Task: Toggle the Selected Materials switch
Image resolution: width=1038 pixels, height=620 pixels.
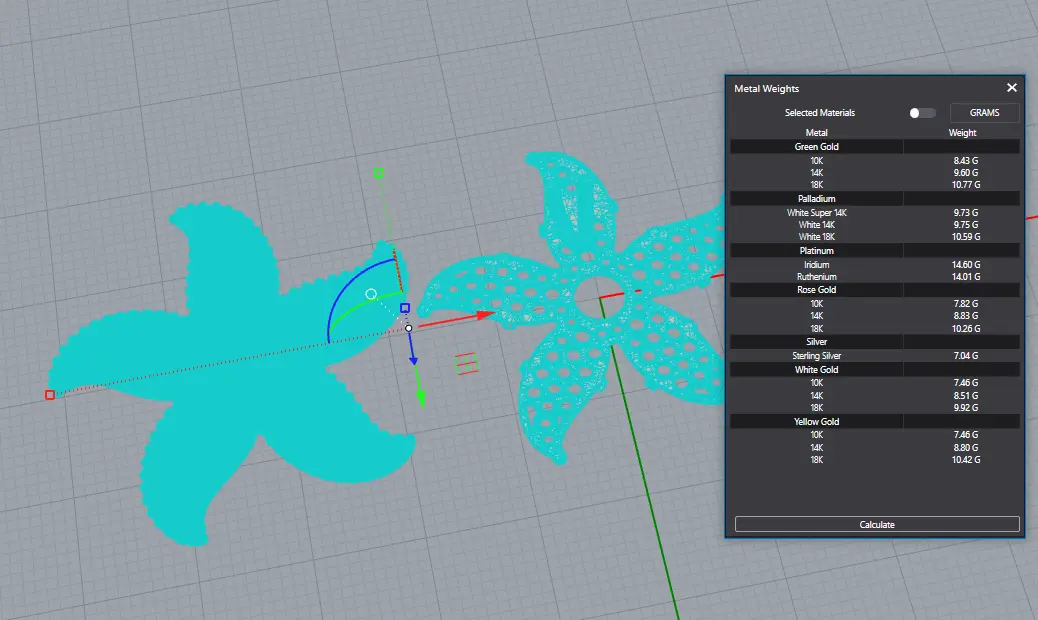Action: (922, 113)
